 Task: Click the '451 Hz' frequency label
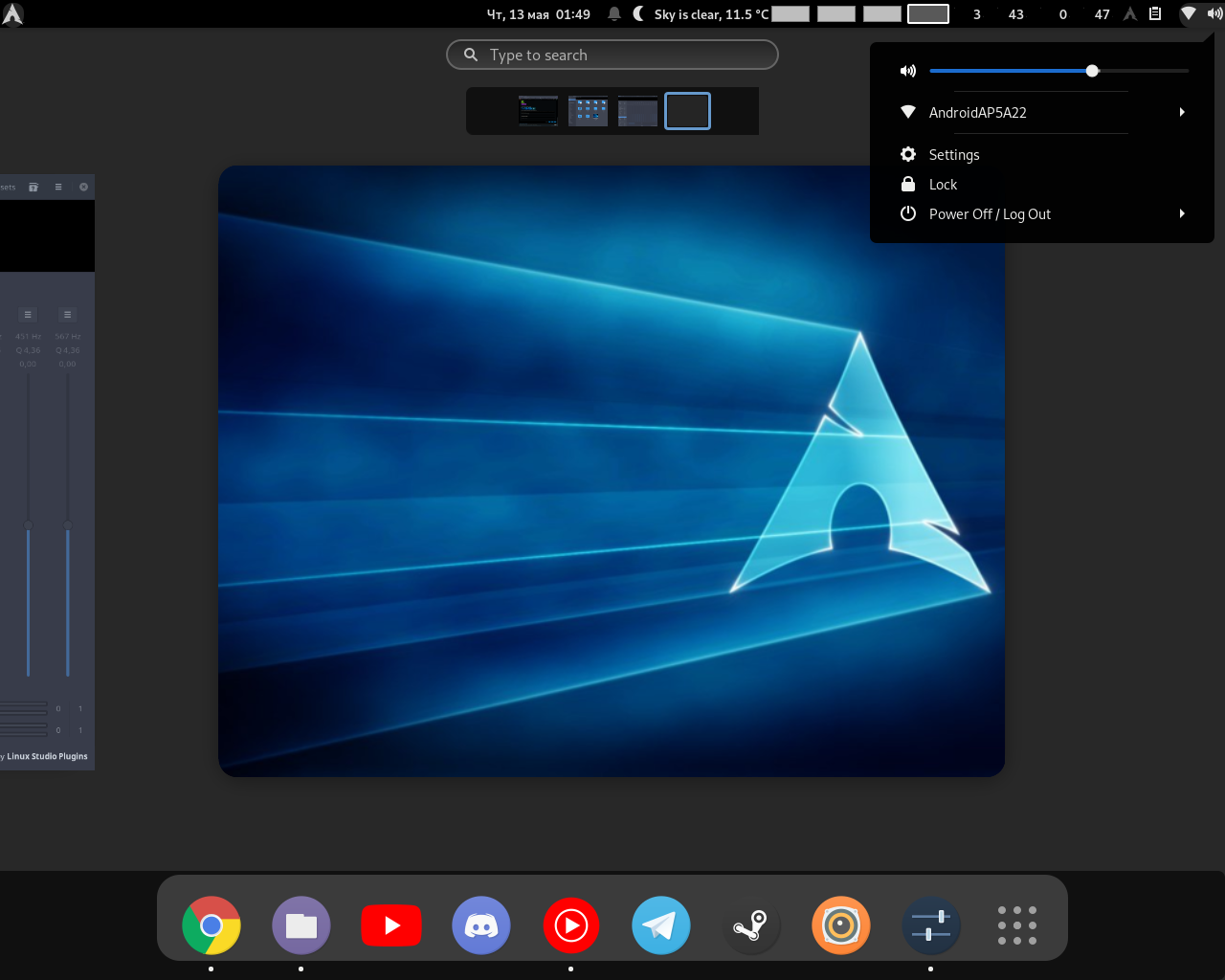pyautogui.click(x=28, y=337)
